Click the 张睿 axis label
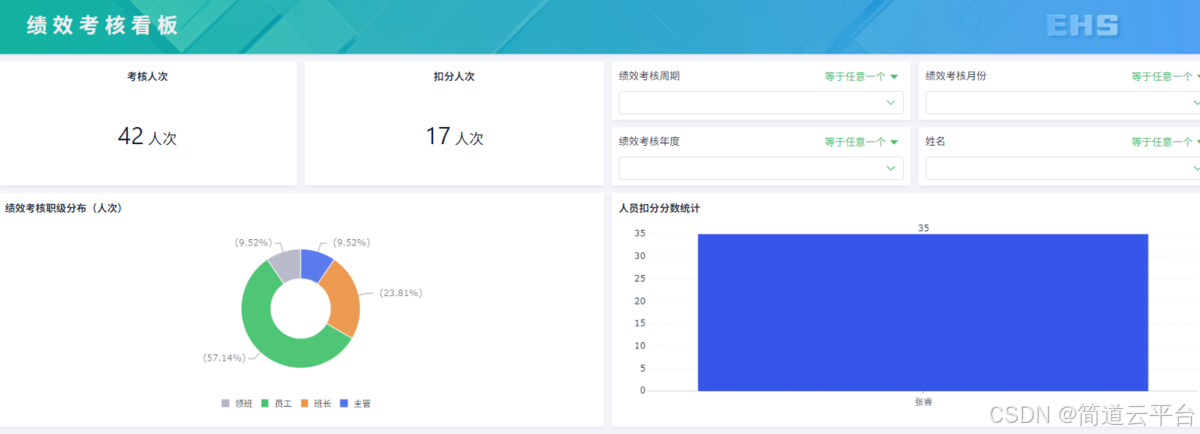Screen dimensions: 1200x434 (923, 401)
